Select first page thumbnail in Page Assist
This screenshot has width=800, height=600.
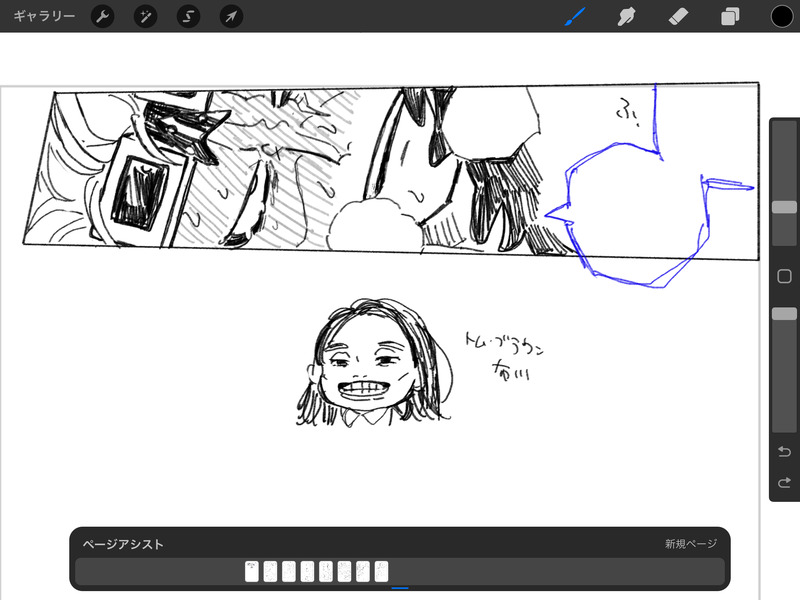coord(252,571)
